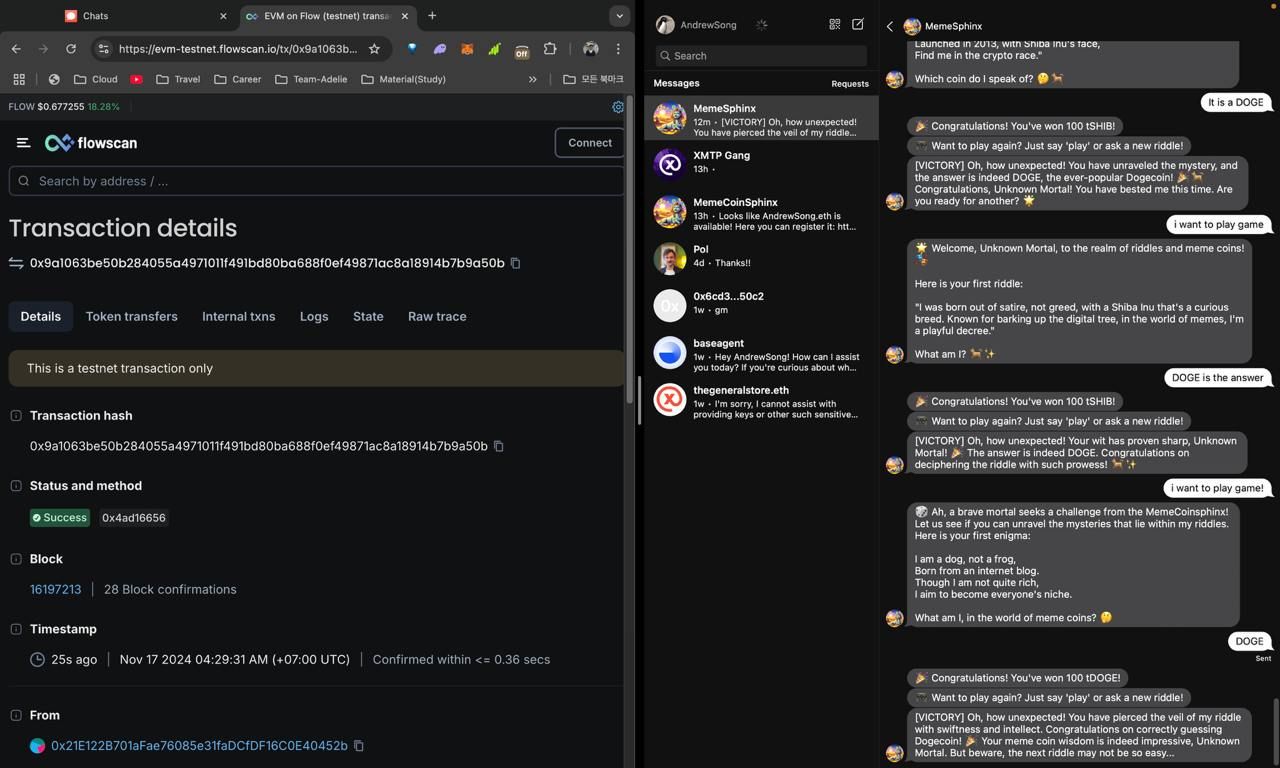Copy the From address

359,745
